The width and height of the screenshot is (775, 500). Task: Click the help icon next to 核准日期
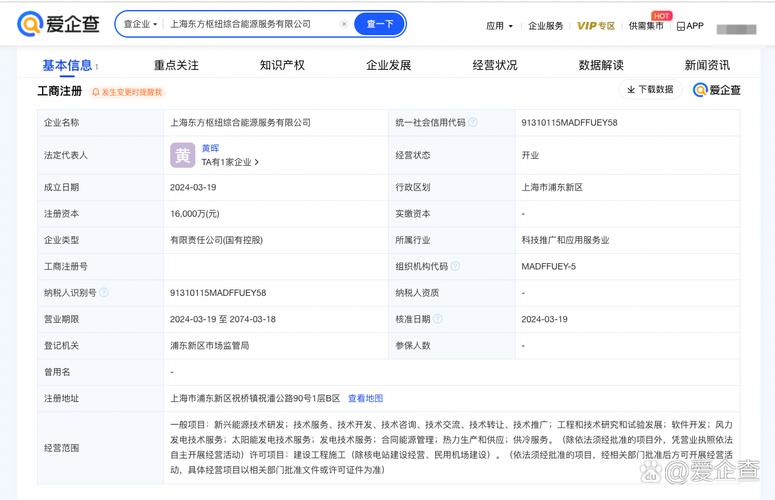[437, 319]
